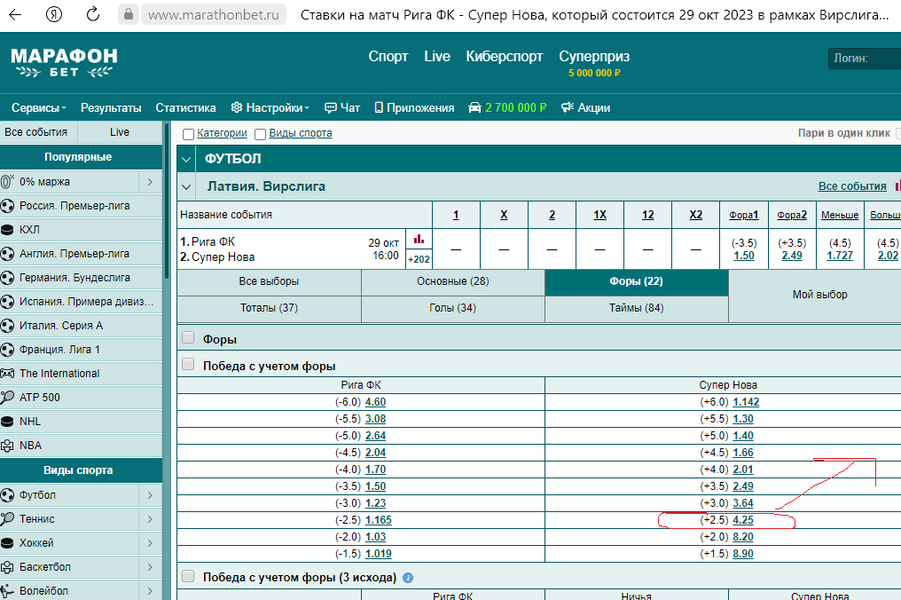
Task: Select Футбол in the sports sidebar
Action: [38, 495]
